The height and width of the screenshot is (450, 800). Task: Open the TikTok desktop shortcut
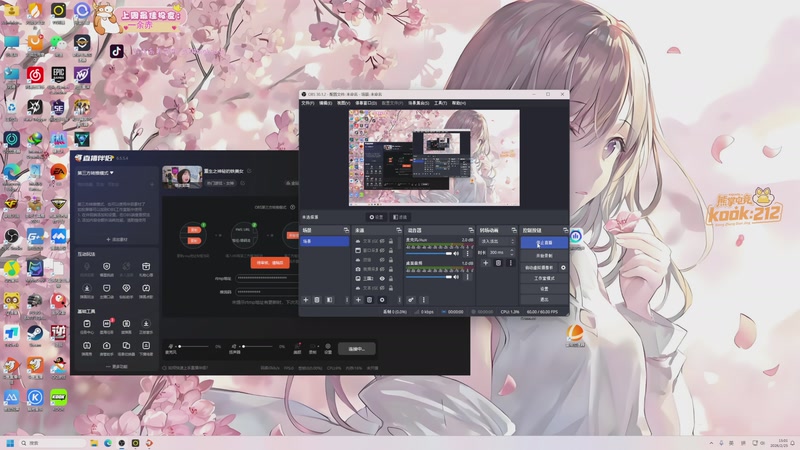tap(117, 52)
